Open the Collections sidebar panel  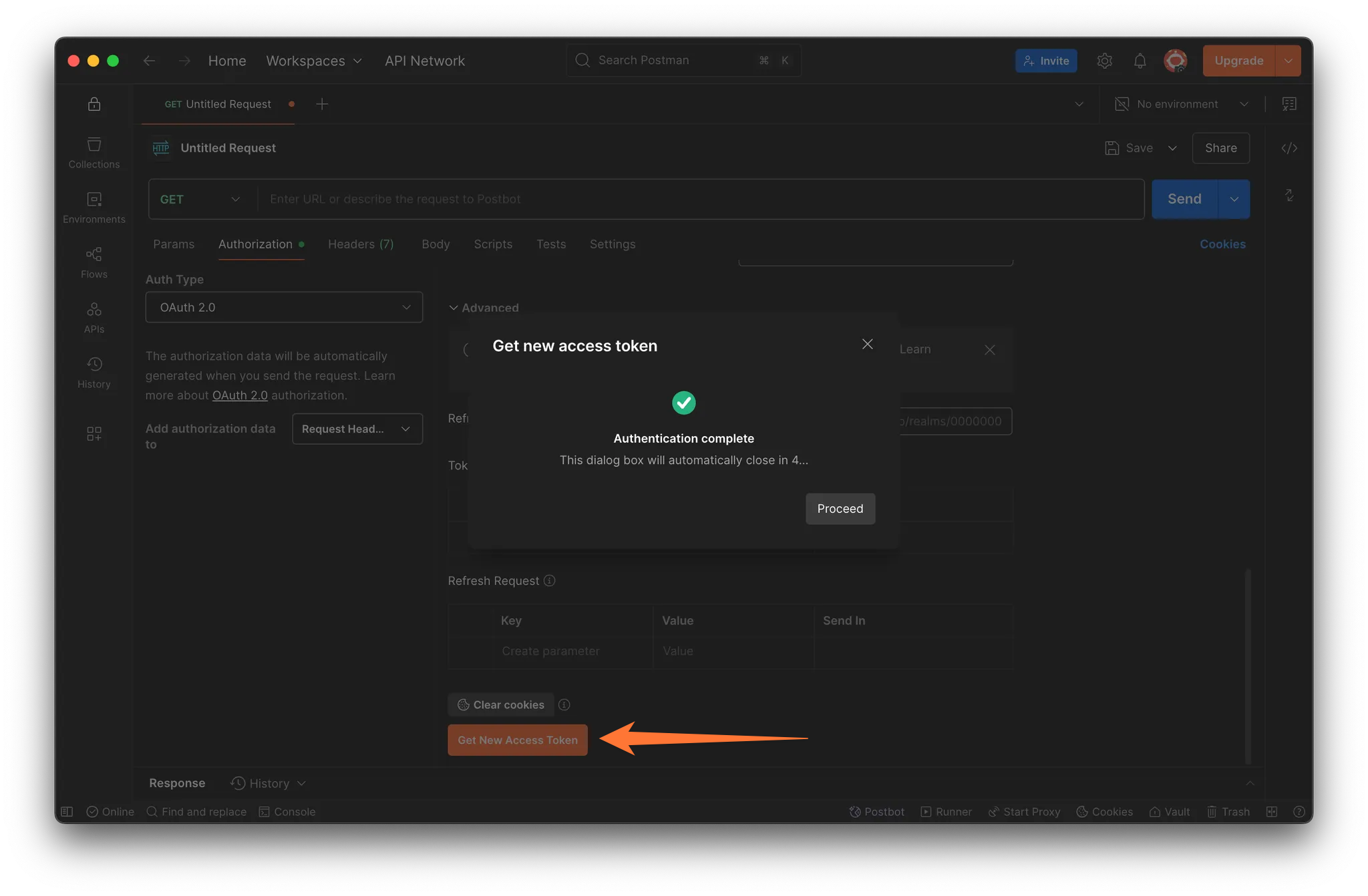tap(94, 153)
